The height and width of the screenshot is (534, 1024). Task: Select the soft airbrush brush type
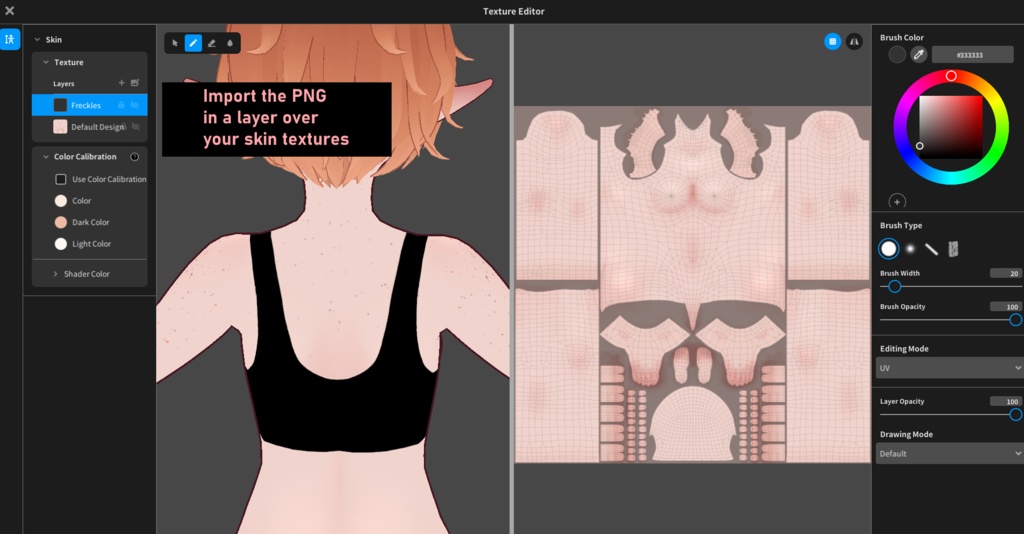[x=910, y=249]
